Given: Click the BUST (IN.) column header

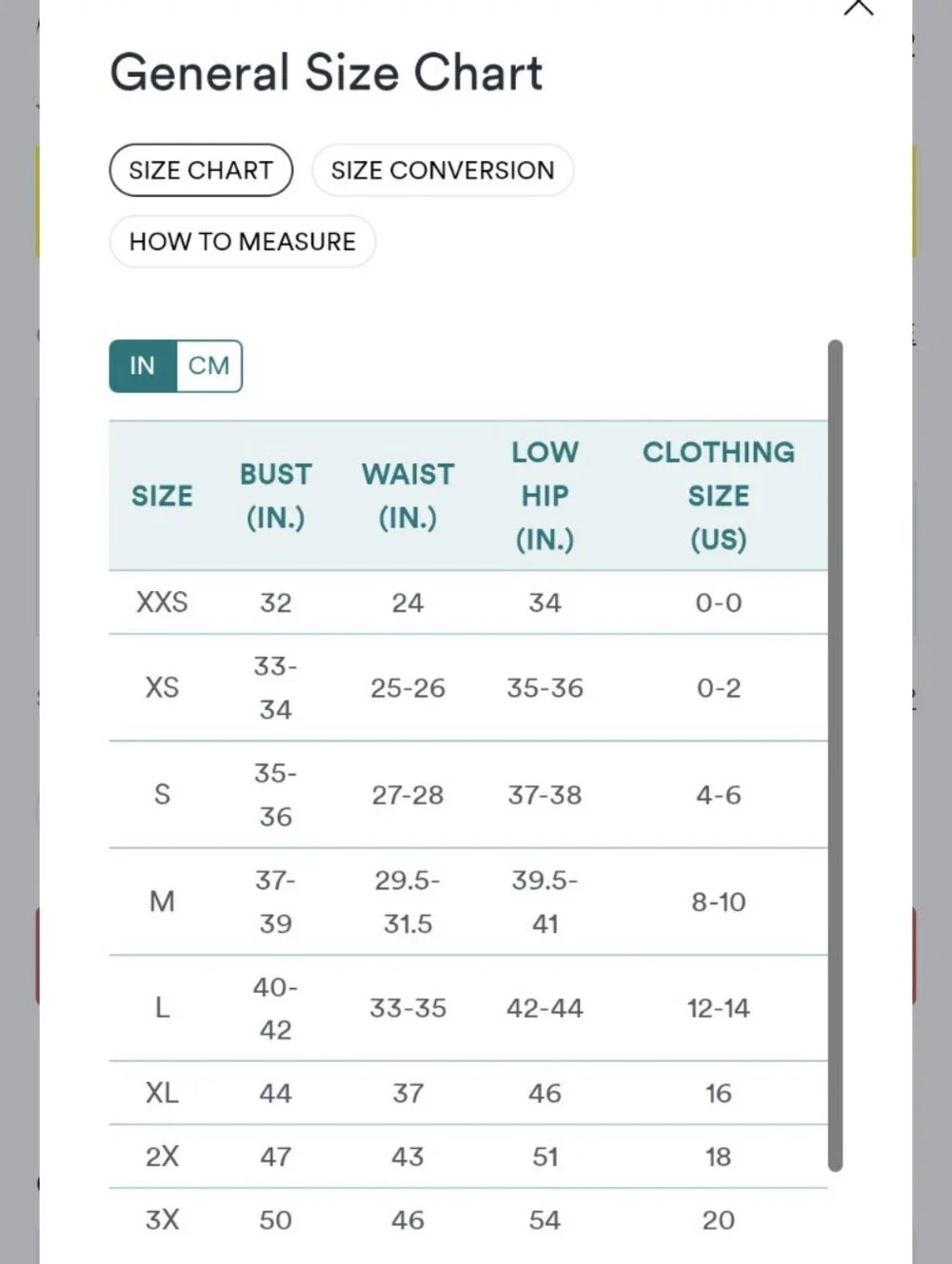Looking at the screenshot, I should (x=276, y=496).
